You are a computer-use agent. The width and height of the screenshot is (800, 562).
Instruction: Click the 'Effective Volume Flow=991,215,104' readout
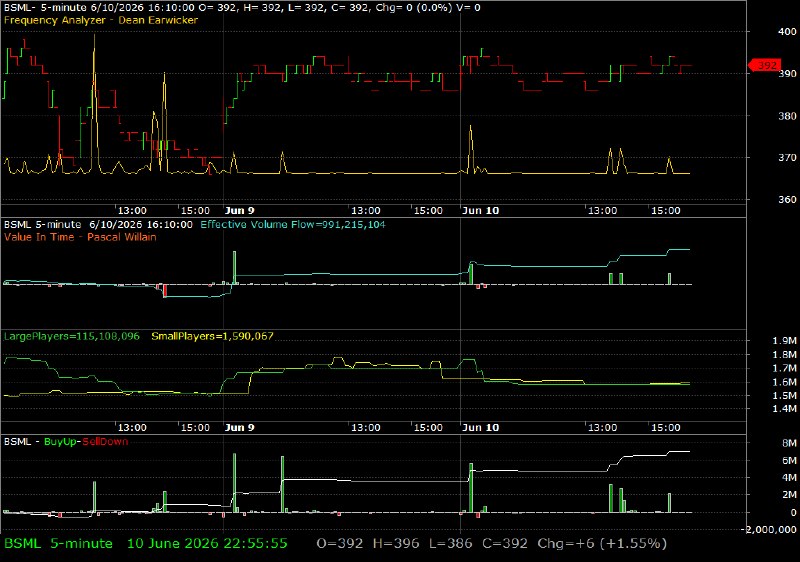[293, 225]
